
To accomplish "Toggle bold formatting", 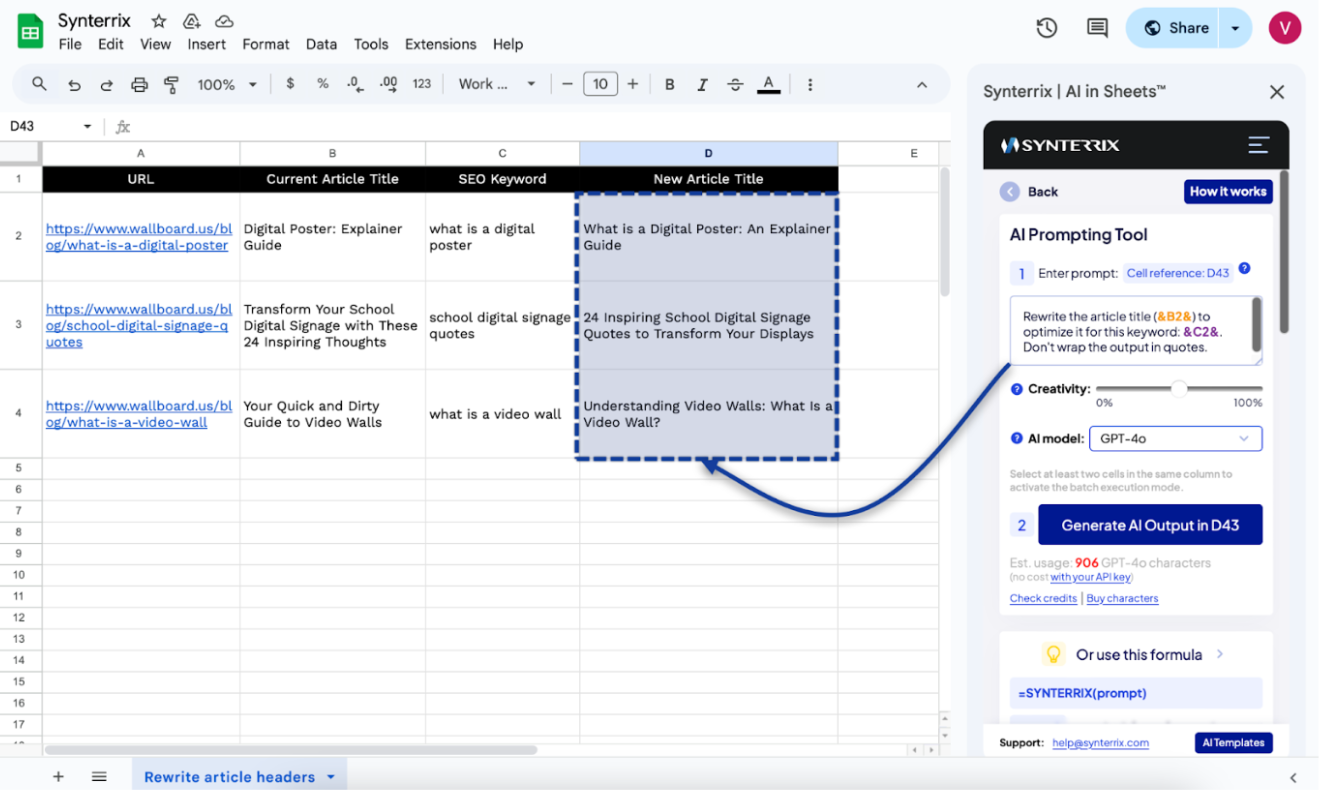I will (x=670, y=85).
